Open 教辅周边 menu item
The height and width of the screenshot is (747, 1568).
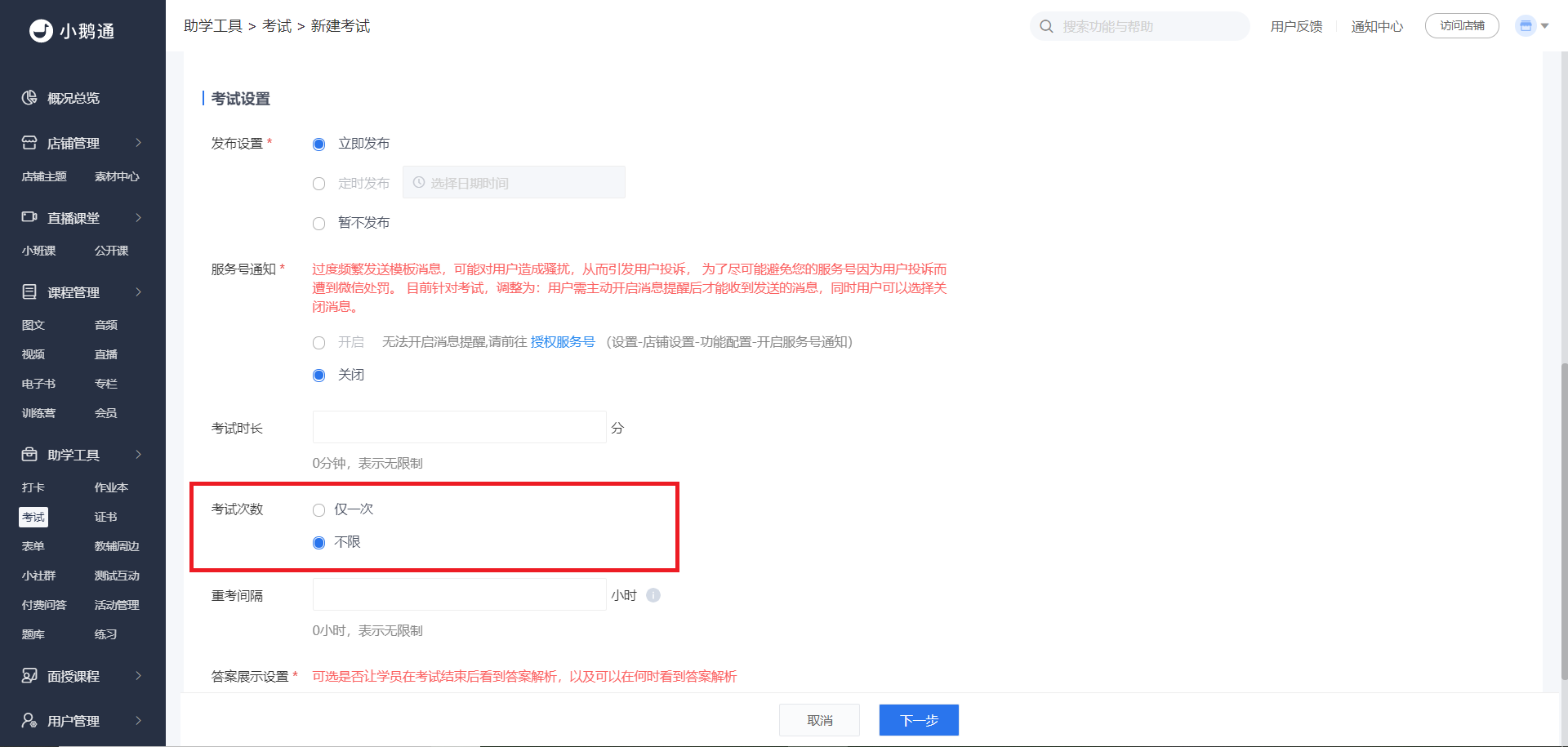tap(117, 546)
